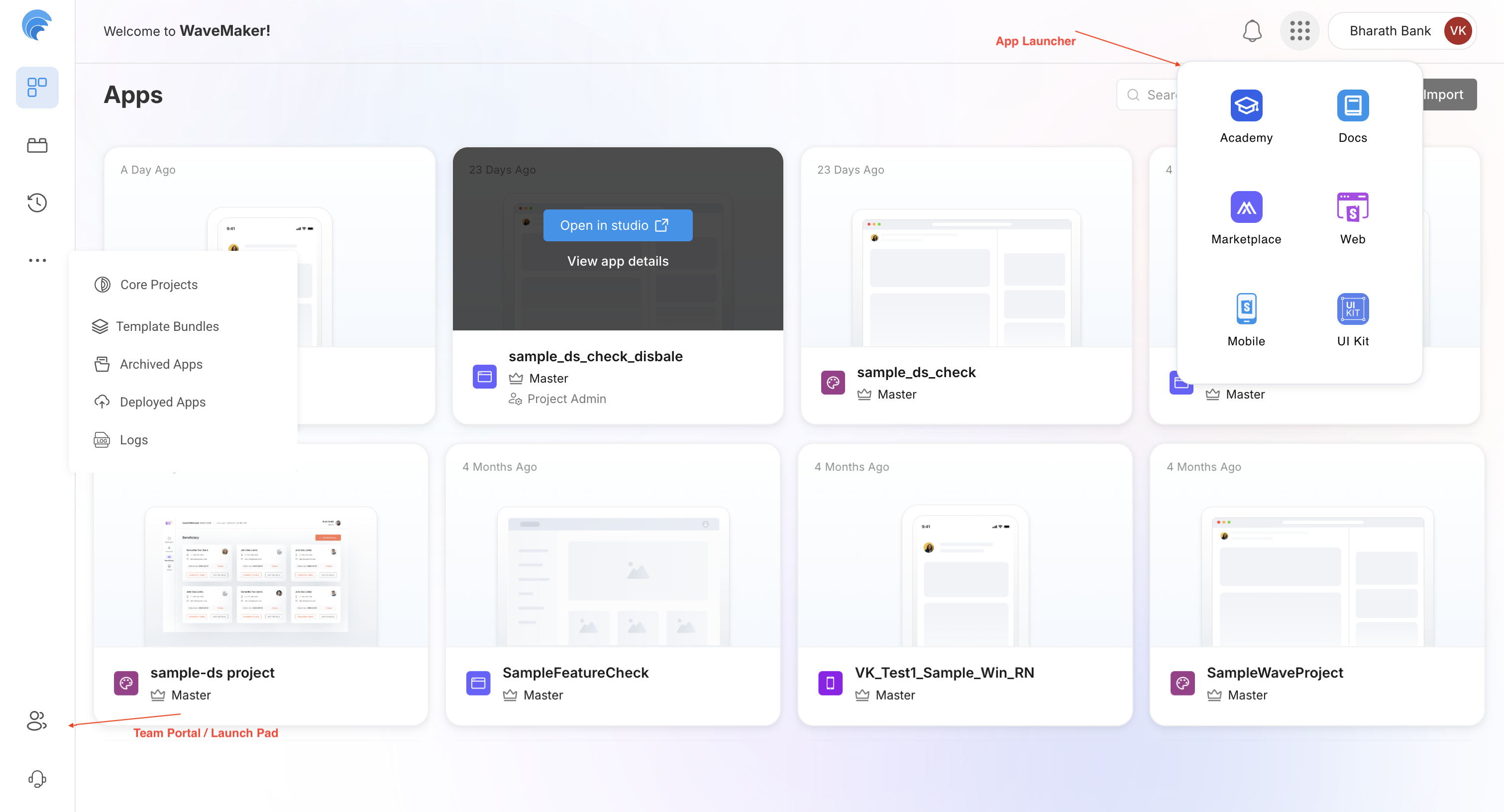The height and width of the screenshot is (812, 1504).
Task: Open Template Bundles menu item
Action: click(x=167, y=326)
